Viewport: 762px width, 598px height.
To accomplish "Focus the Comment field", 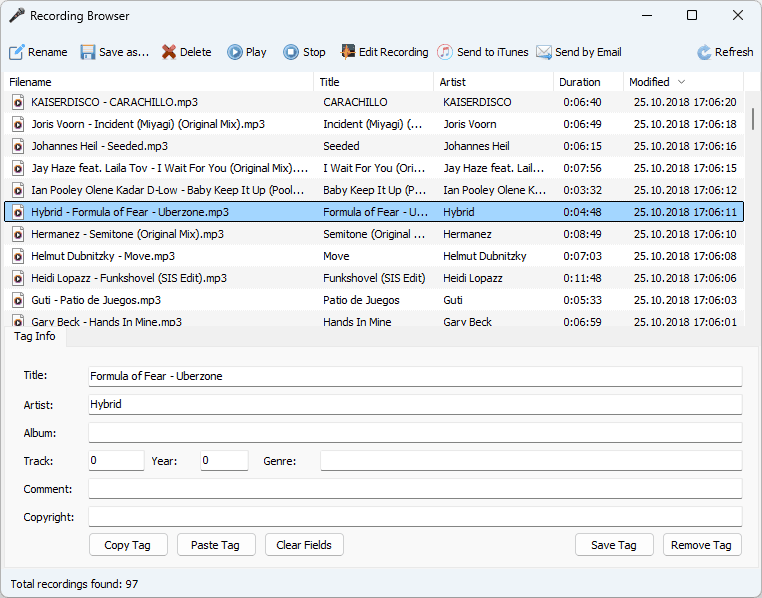I will pos(415,489).
